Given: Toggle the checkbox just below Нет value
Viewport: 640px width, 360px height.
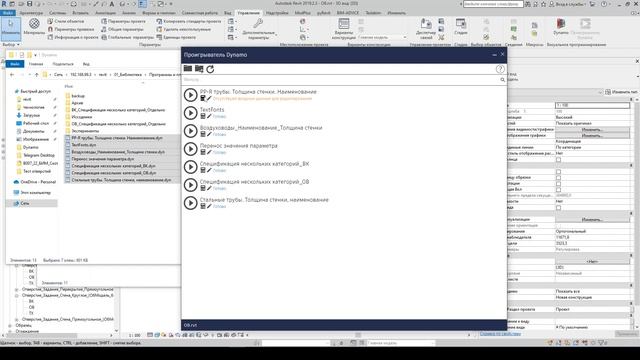Looking at the screenshot, I should [x=558, y=160].
